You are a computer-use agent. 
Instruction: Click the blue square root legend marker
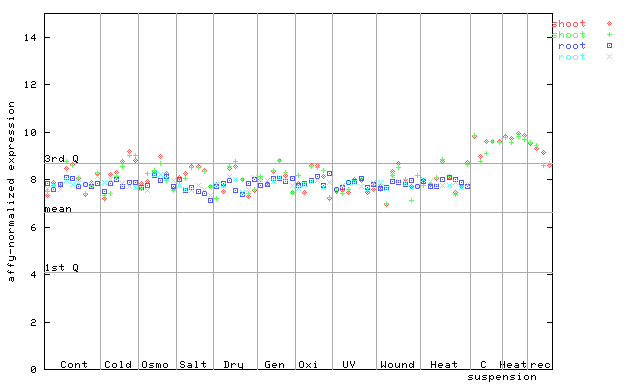click(609, 46)
